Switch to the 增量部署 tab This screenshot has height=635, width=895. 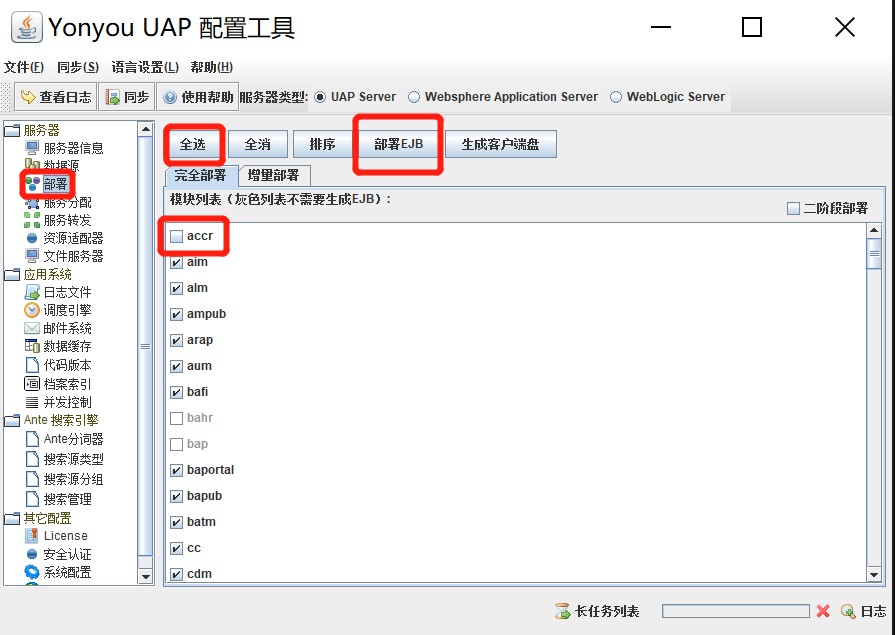273,175
